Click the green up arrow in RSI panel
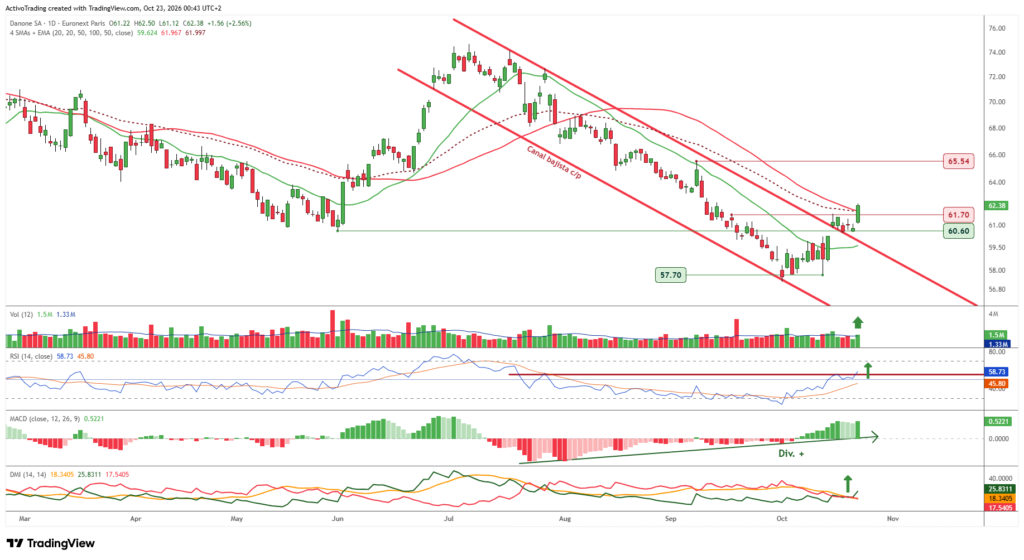The image size is (1024, 560). coord(867,370)
